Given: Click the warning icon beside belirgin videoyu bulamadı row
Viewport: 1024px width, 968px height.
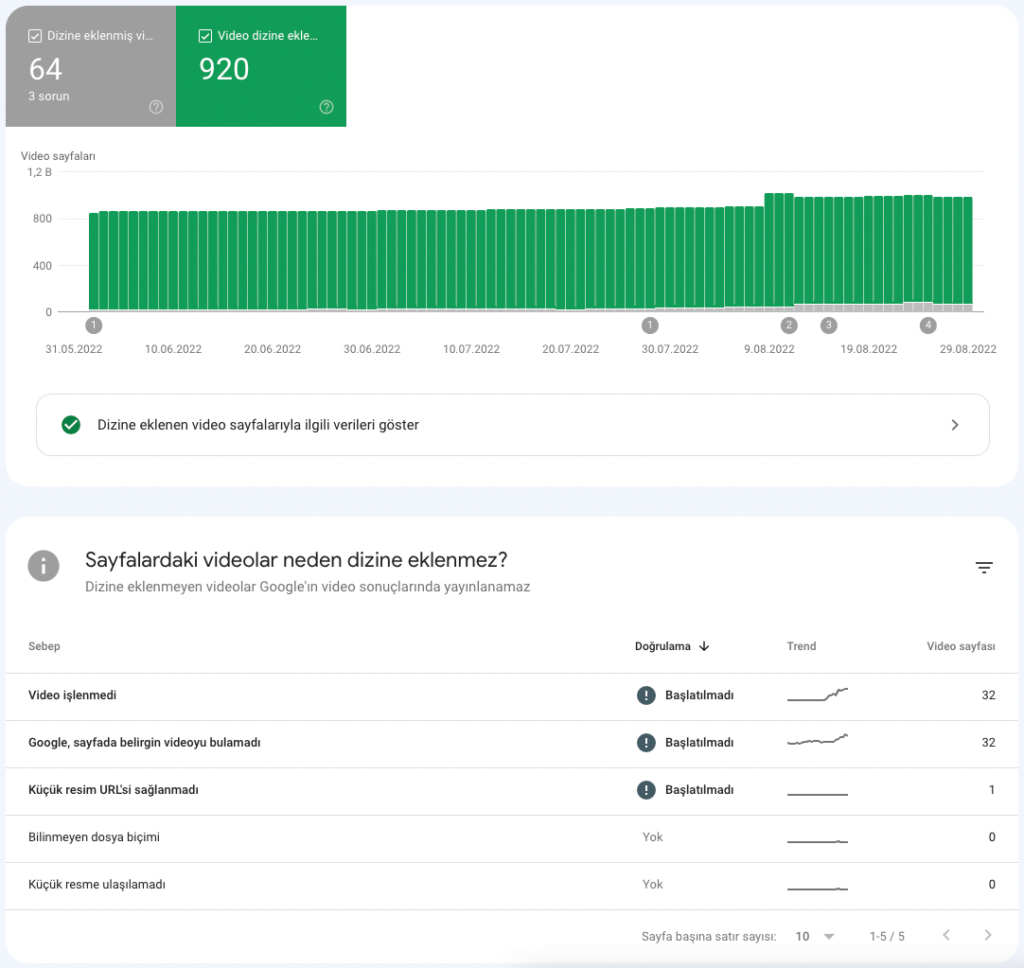Looking at the screenshot, I should pos(646,742).
